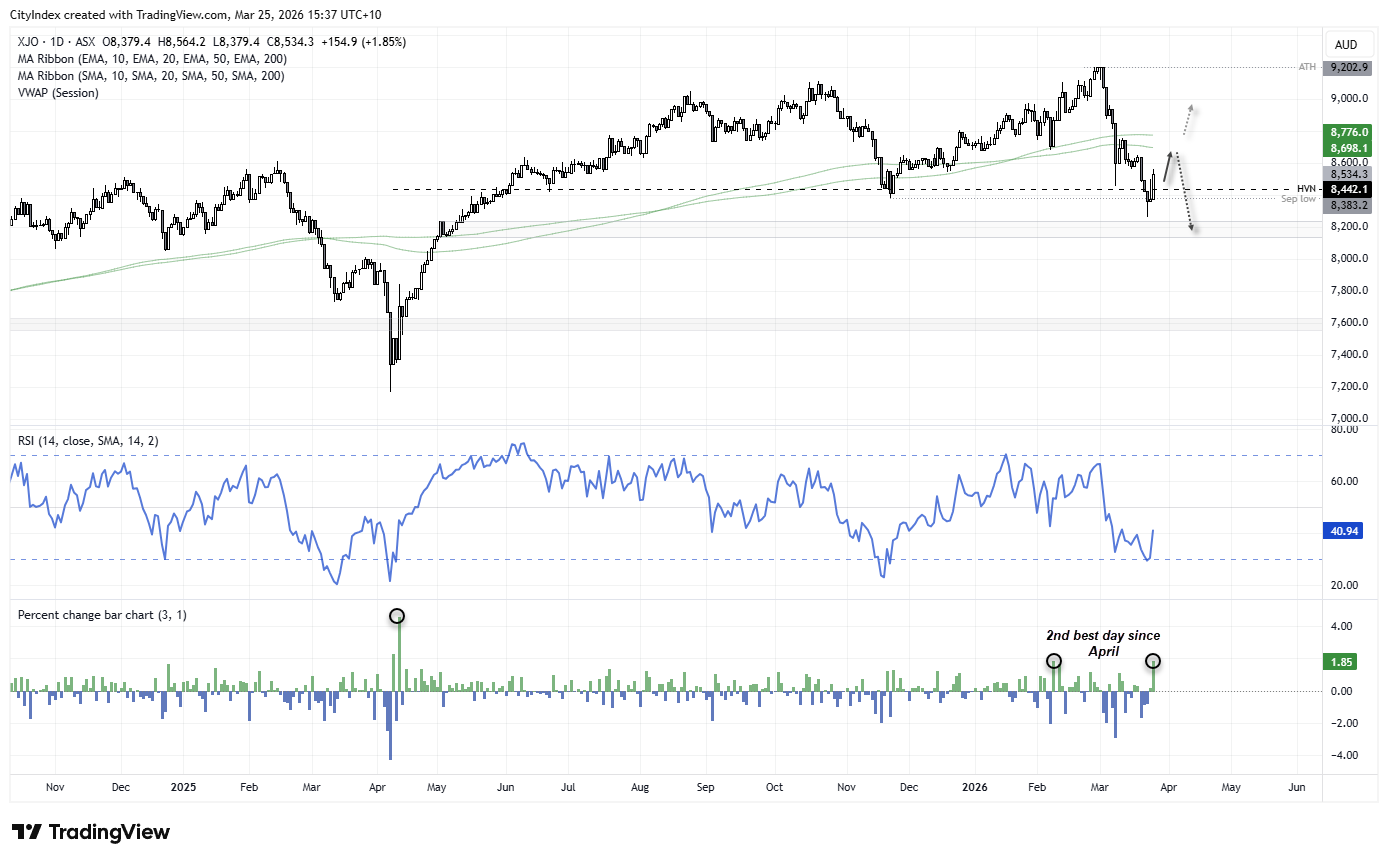The height and width of the screenshot is (862, 1388).
Task: Select the 2nd best day since April annotation
Action: pyautogui.click(x=1103, y=643)
